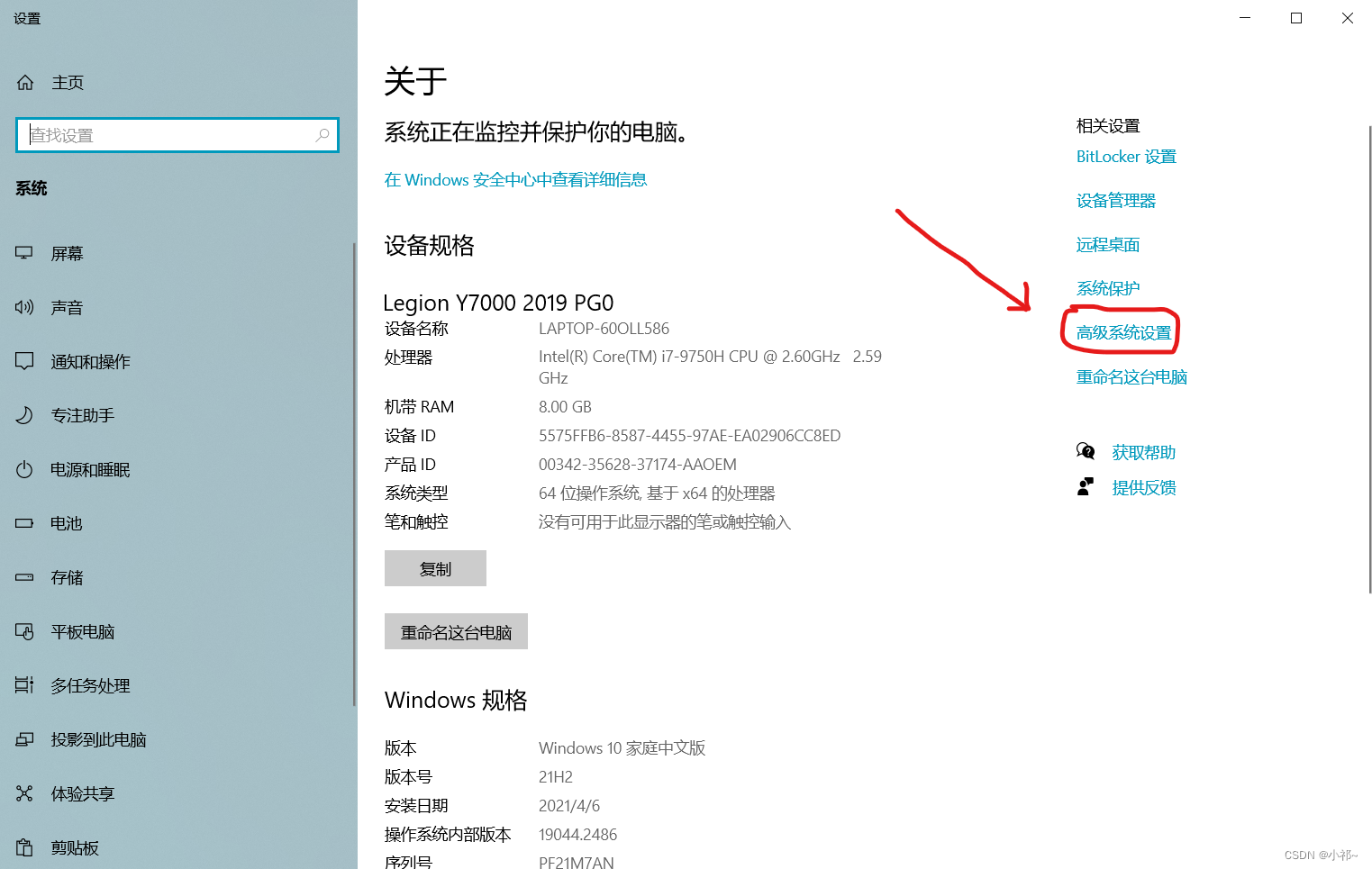
Task: Click the Home icon in the sidebar
Action: pos(25,82)
